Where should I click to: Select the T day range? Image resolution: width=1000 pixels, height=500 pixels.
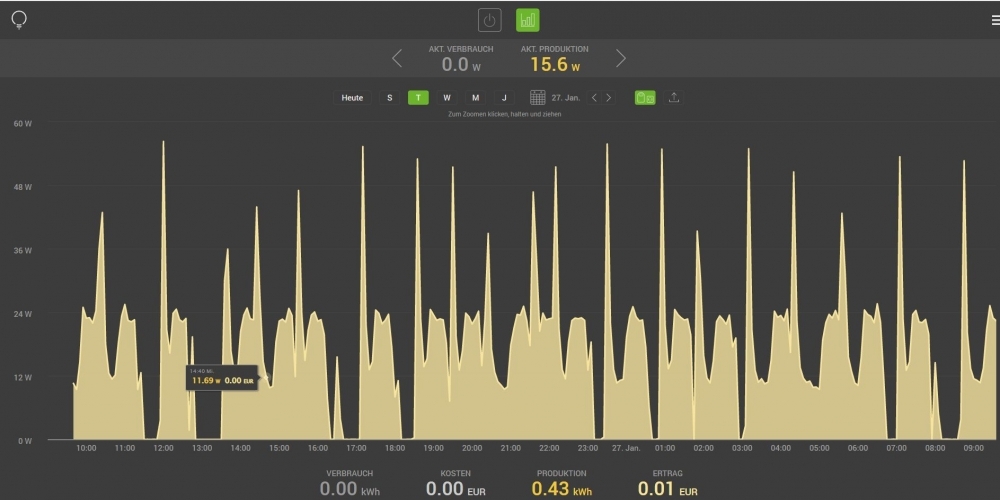[418, 98]
